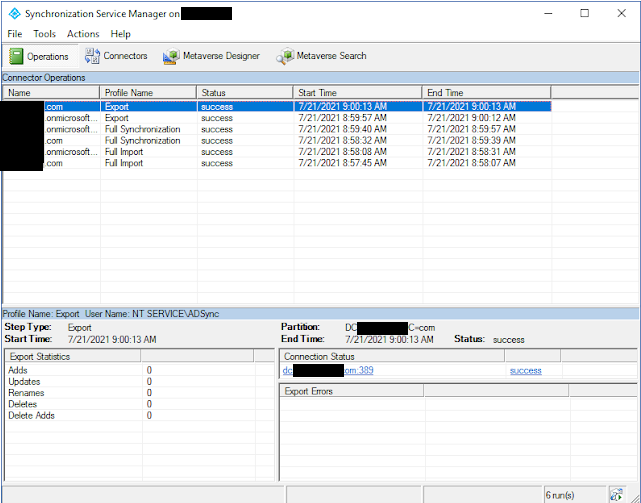Click the Deletes statistic row

click(139, 404)
